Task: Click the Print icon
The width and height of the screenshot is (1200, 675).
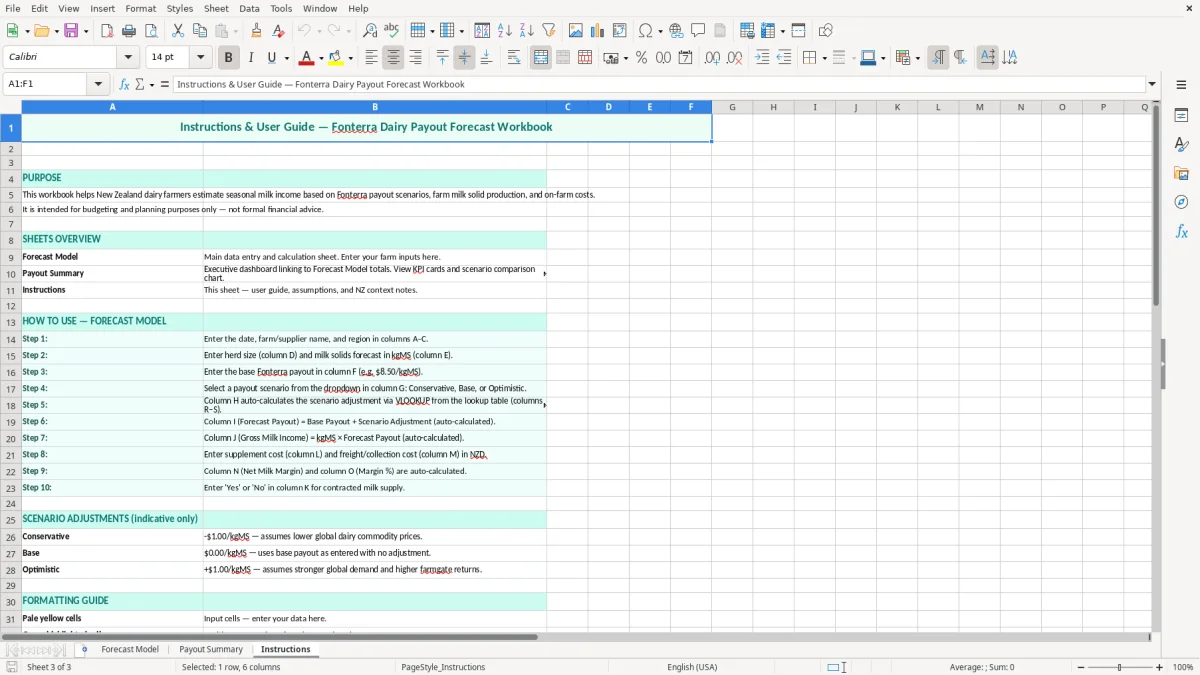Action: (x=129, y=31)
